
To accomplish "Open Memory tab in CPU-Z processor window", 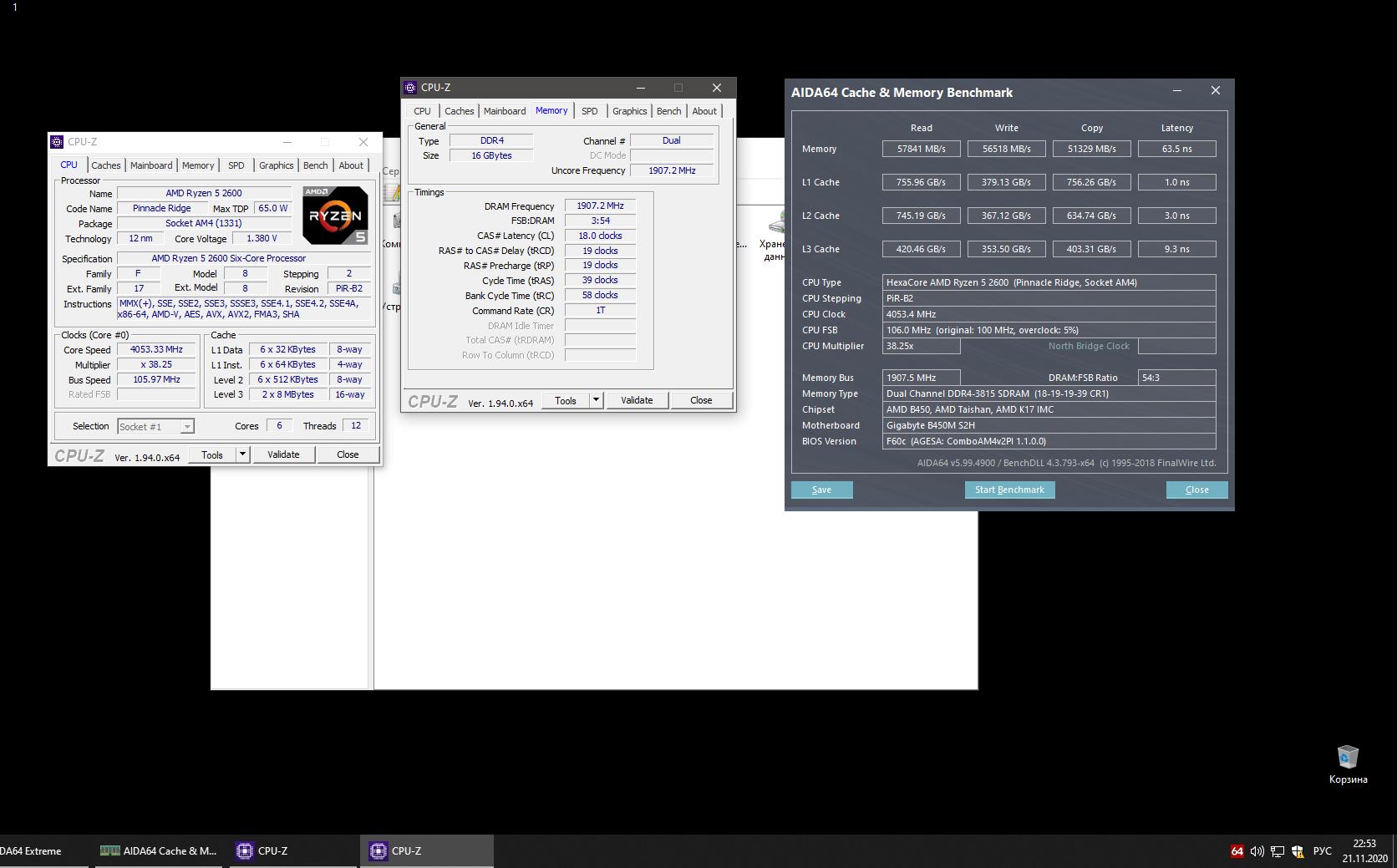I will (198, 165).
